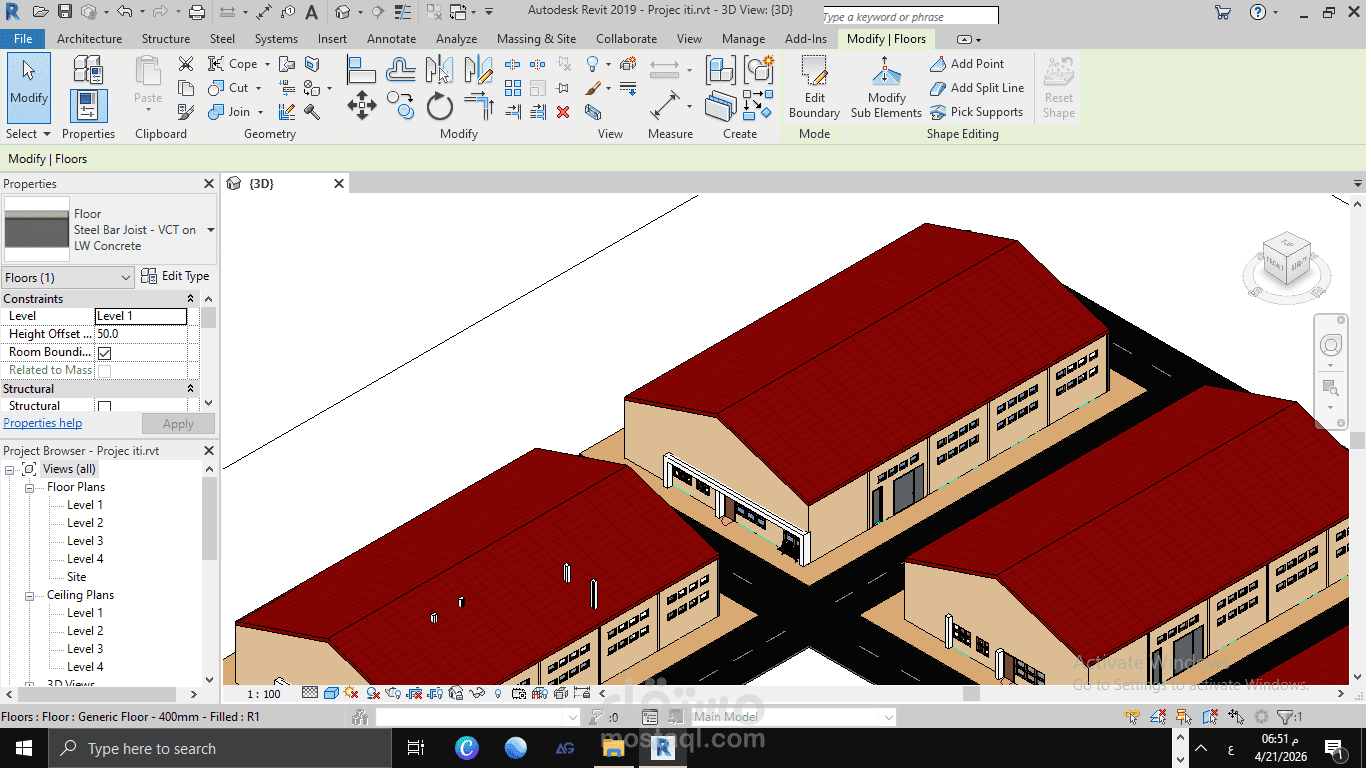Viewport: 1366px width, 768px height.
Task: Collapse the Floor Plans tree node
Action: [x=29, y=487]
